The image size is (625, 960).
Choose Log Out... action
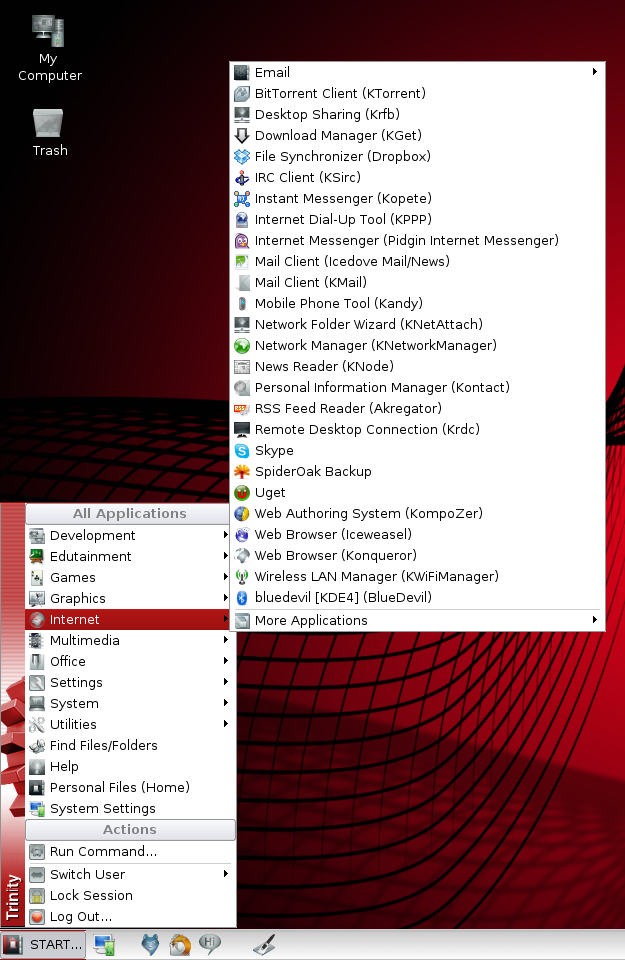coord(130,917)
